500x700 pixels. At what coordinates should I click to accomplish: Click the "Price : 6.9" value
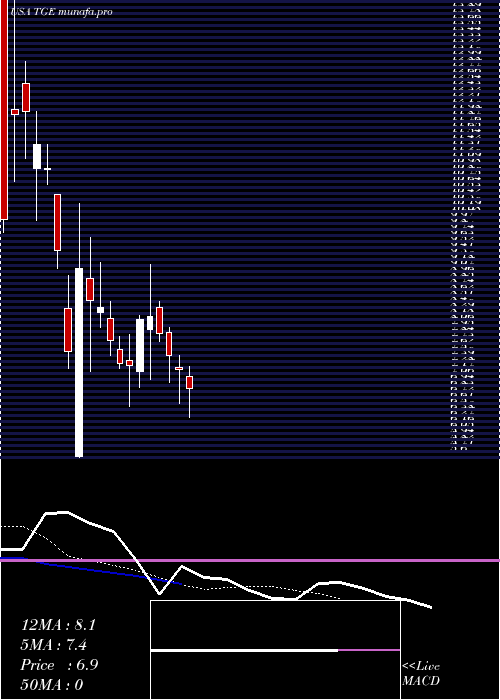[x=59, y=665]
